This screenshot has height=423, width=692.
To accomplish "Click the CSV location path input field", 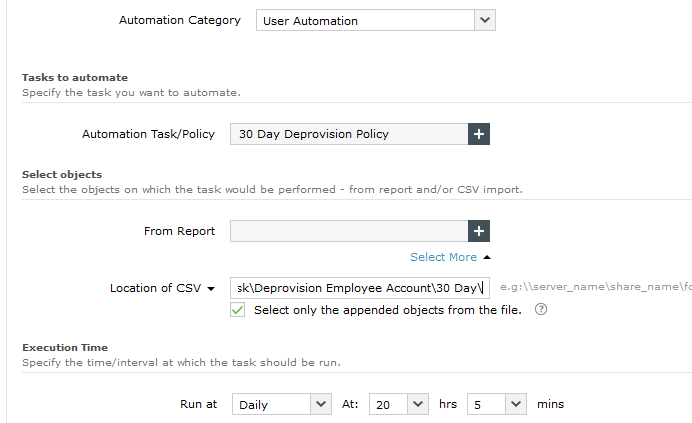I will (x=359, y=288).
